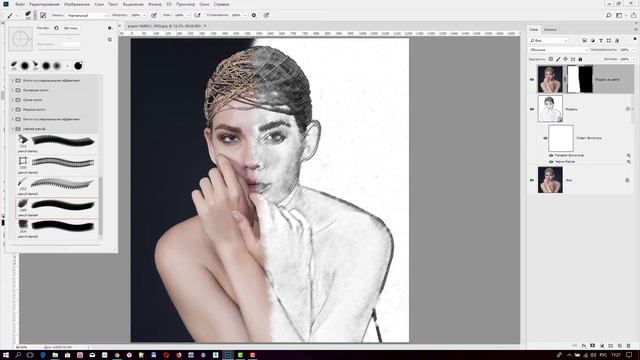
Task: Toggle Черно-белое filter visibility
Action: tap(551, 162)
